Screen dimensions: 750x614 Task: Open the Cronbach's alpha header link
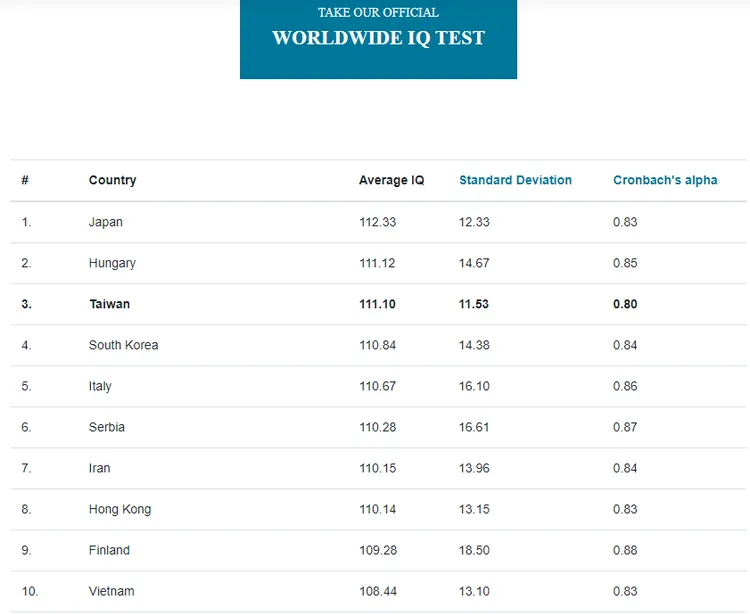click(x=665, y=180)
